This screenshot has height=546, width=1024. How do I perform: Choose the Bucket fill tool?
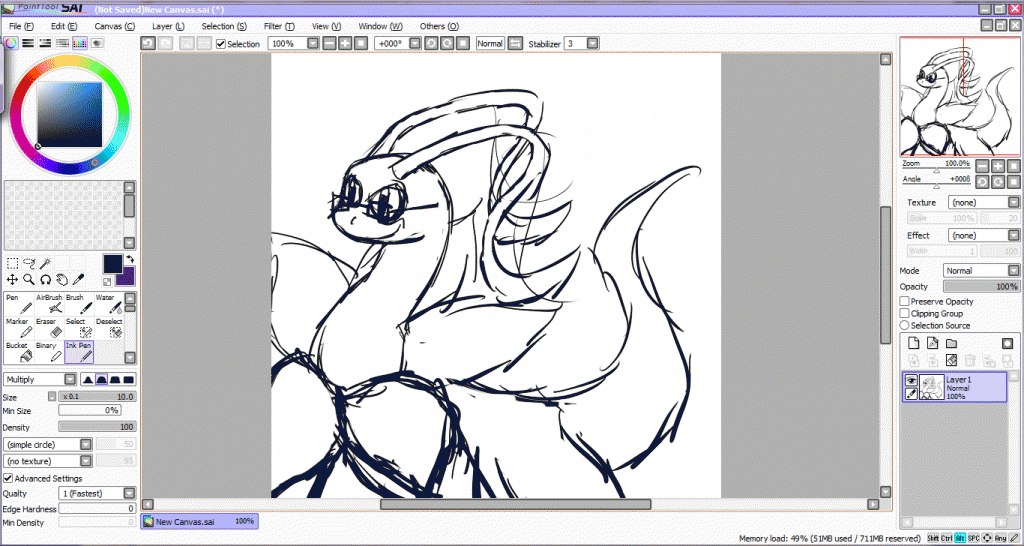pyautogui.click(x=20, y=351)
